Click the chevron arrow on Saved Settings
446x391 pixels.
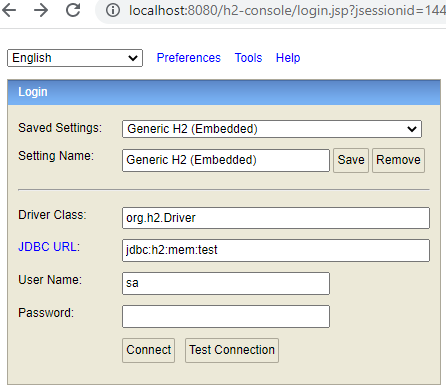(412, 129)
